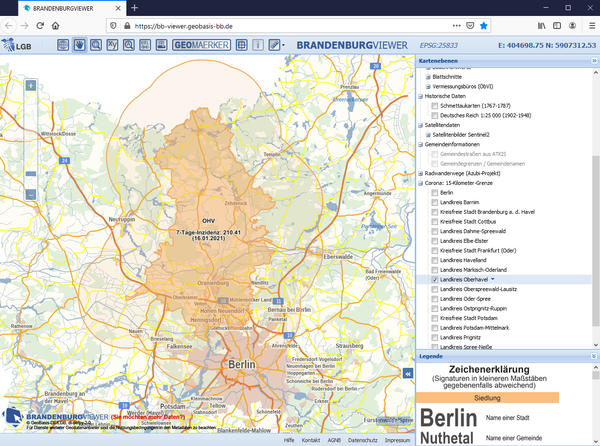Viewport: 600px width, 446px height.
Task: Open Landkreis Oberhavel layer options arrow
Action: [x=493, y=279]
